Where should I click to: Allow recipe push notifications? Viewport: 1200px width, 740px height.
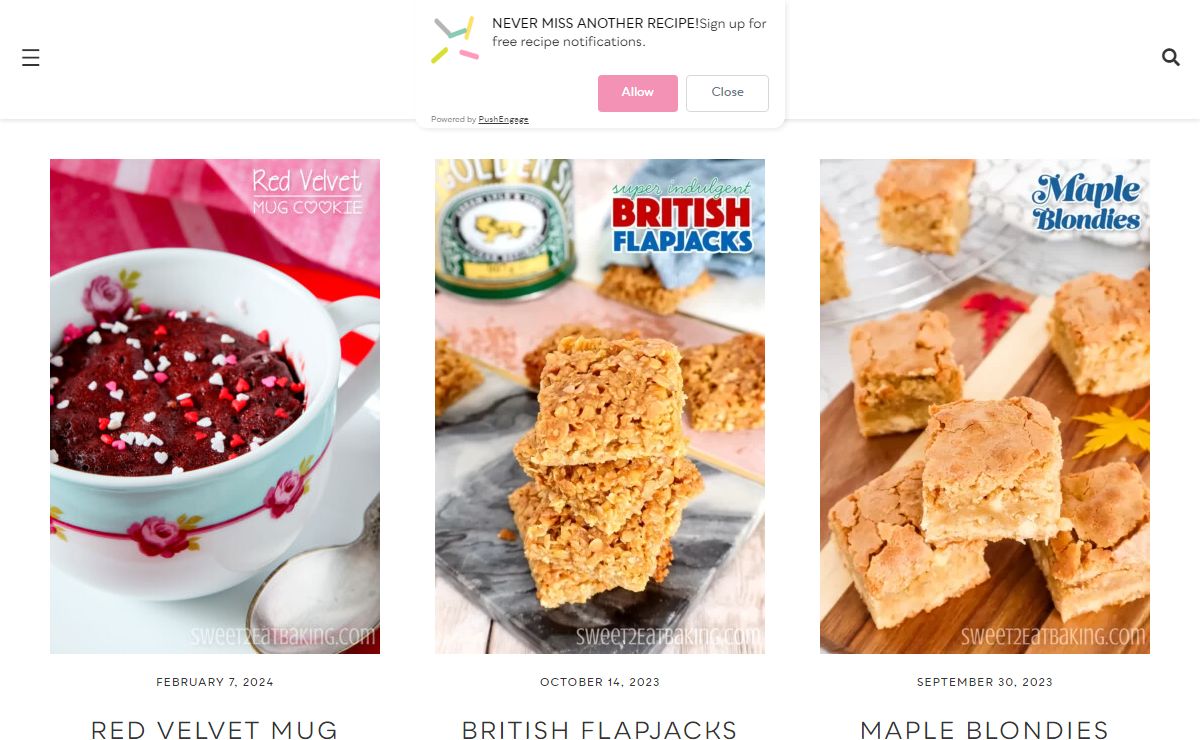click(637, 93)
